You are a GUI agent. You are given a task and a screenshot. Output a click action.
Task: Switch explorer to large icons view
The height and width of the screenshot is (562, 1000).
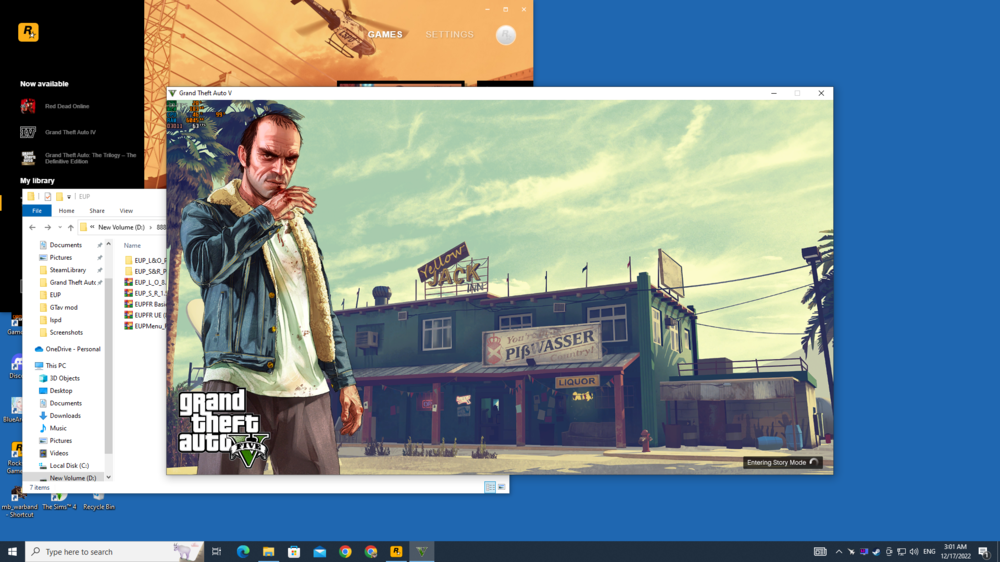[x=502, y=487]
